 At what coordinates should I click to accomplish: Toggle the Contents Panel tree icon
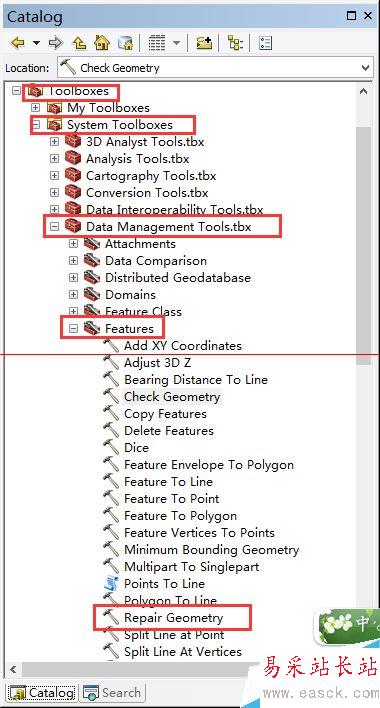click(235, 43)
